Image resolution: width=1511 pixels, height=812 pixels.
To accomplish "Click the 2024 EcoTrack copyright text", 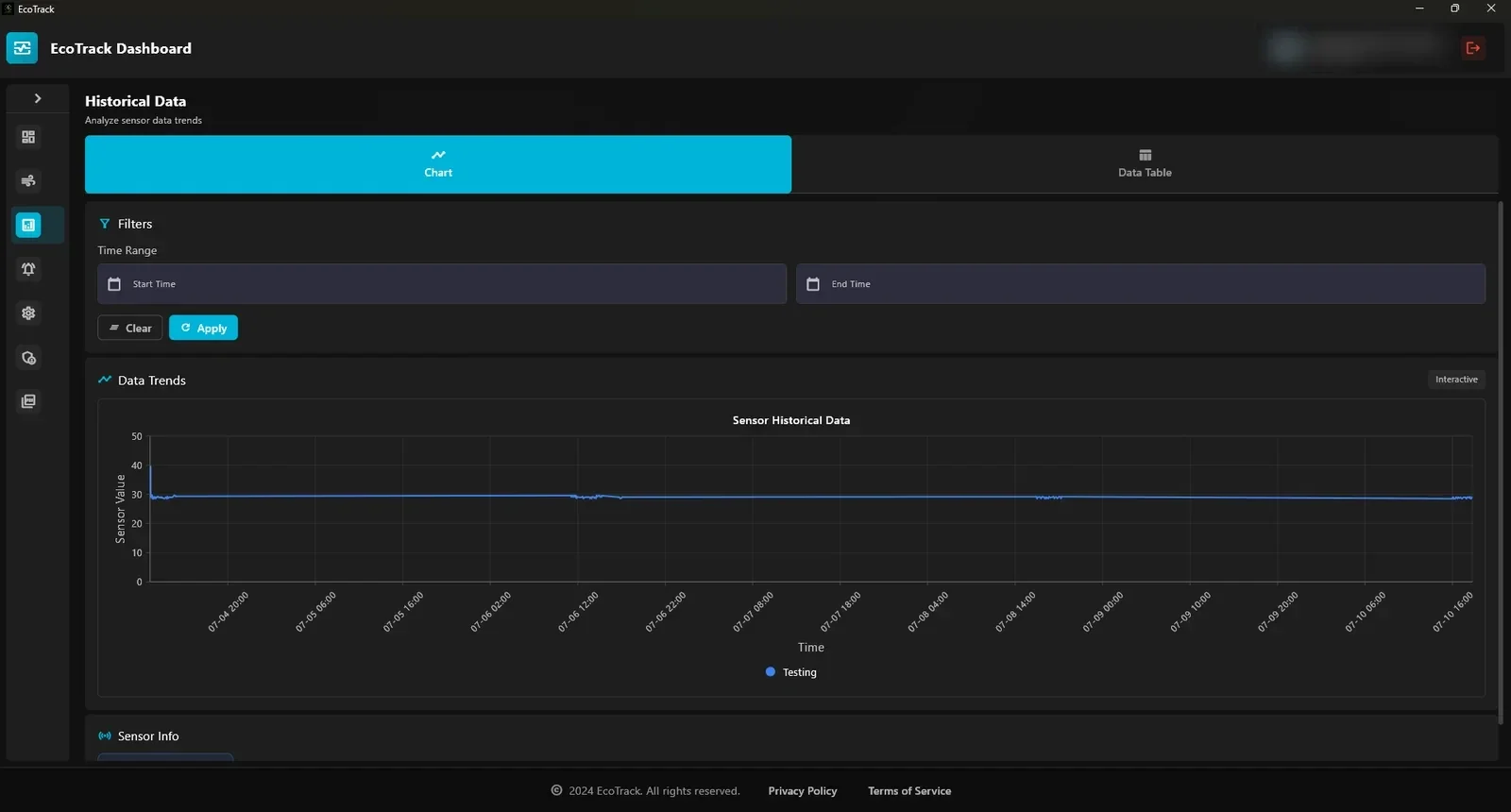I will click(x=654, y=791).
